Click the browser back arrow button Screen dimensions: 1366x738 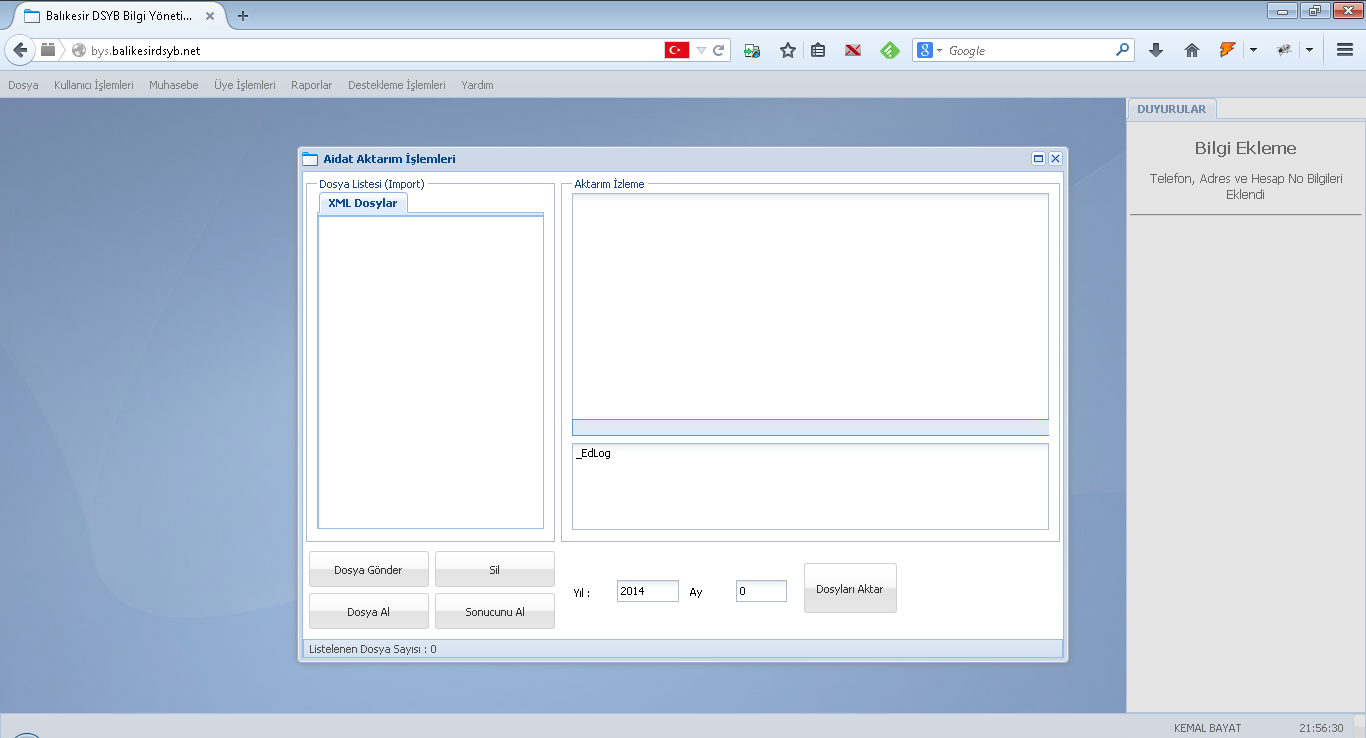[20, 50]
